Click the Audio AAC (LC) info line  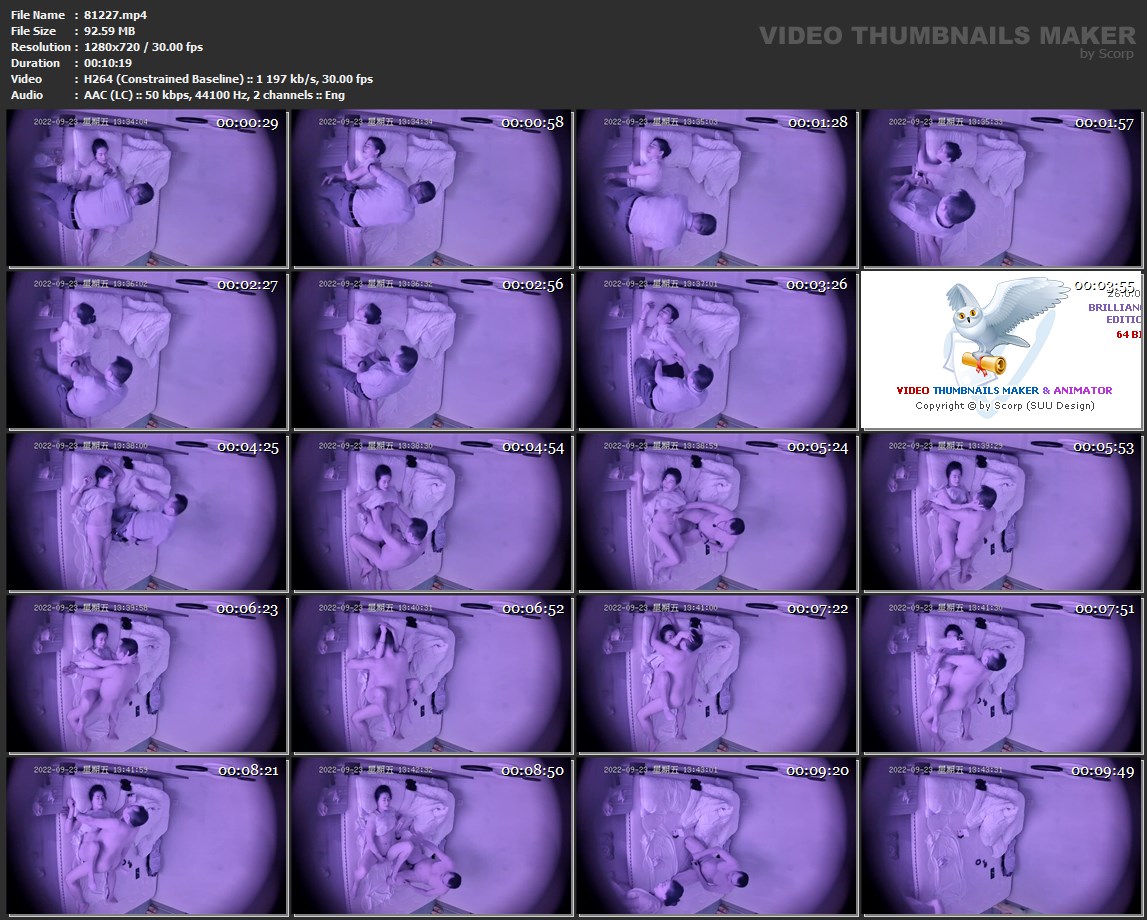pos(214,95)
